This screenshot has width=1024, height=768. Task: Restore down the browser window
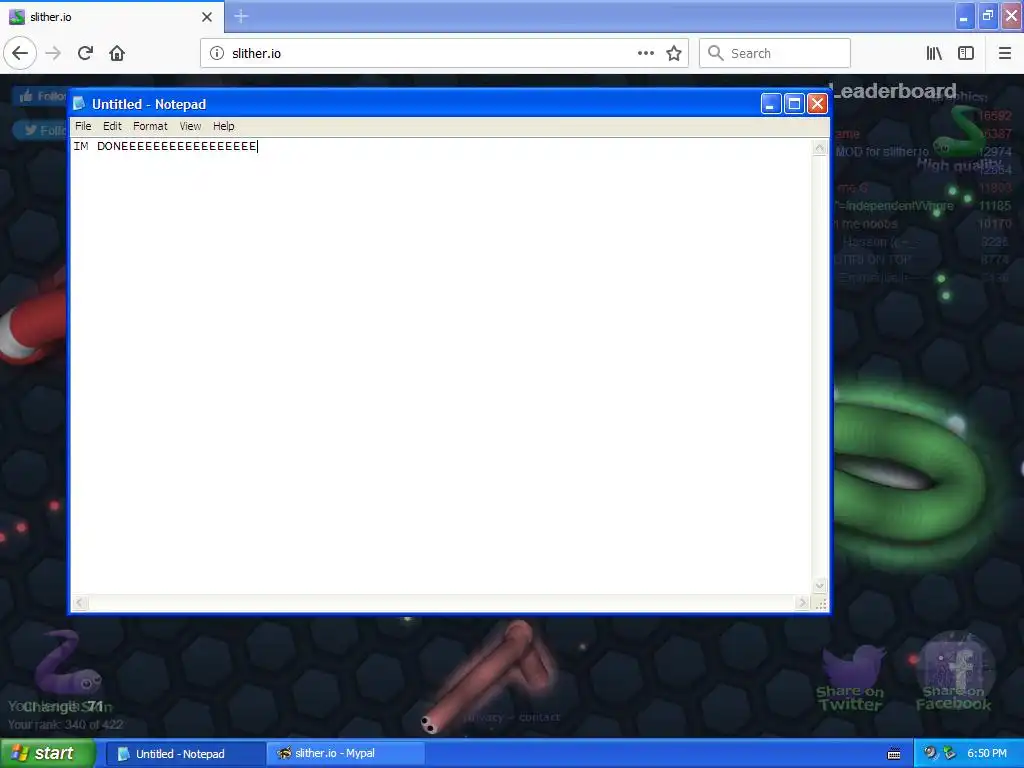(x=988, y=16)
